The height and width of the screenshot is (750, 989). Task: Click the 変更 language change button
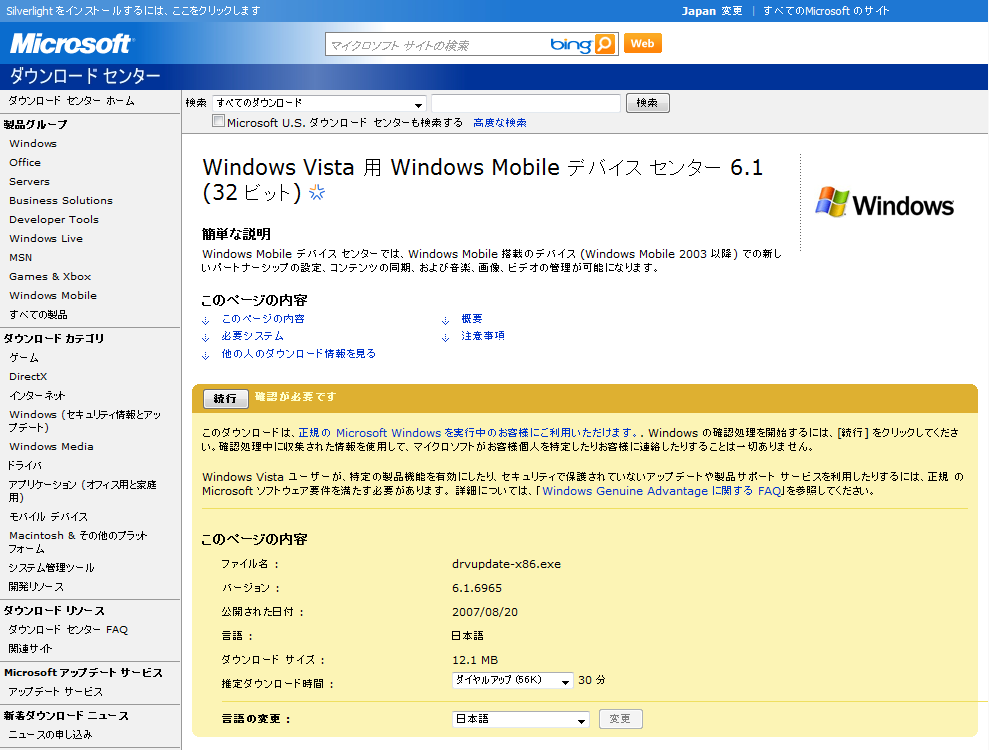point(620,719)
